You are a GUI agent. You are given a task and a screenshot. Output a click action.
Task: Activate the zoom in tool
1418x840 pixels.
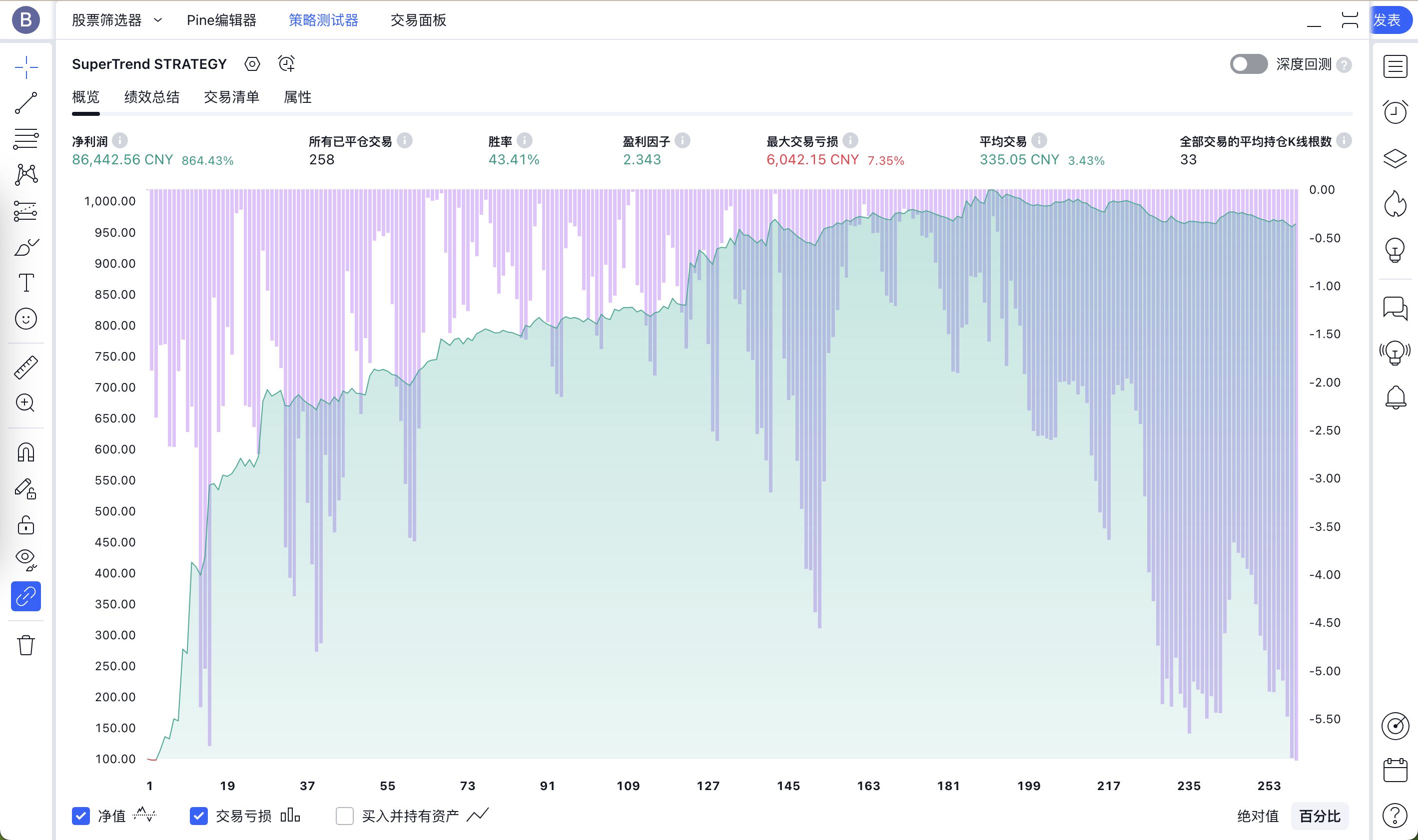26,403
